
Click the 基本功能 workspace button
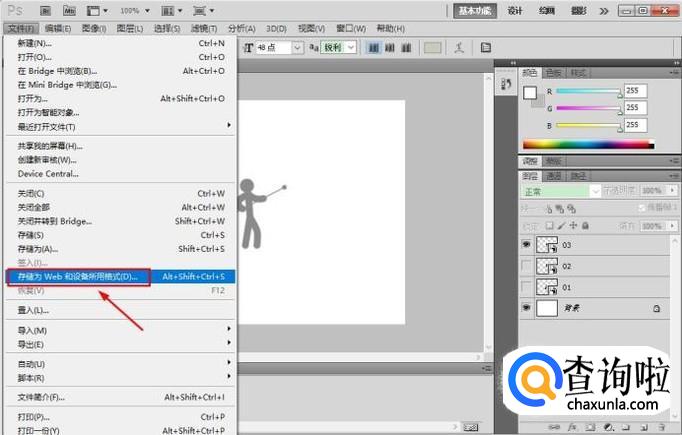[475, 10]
